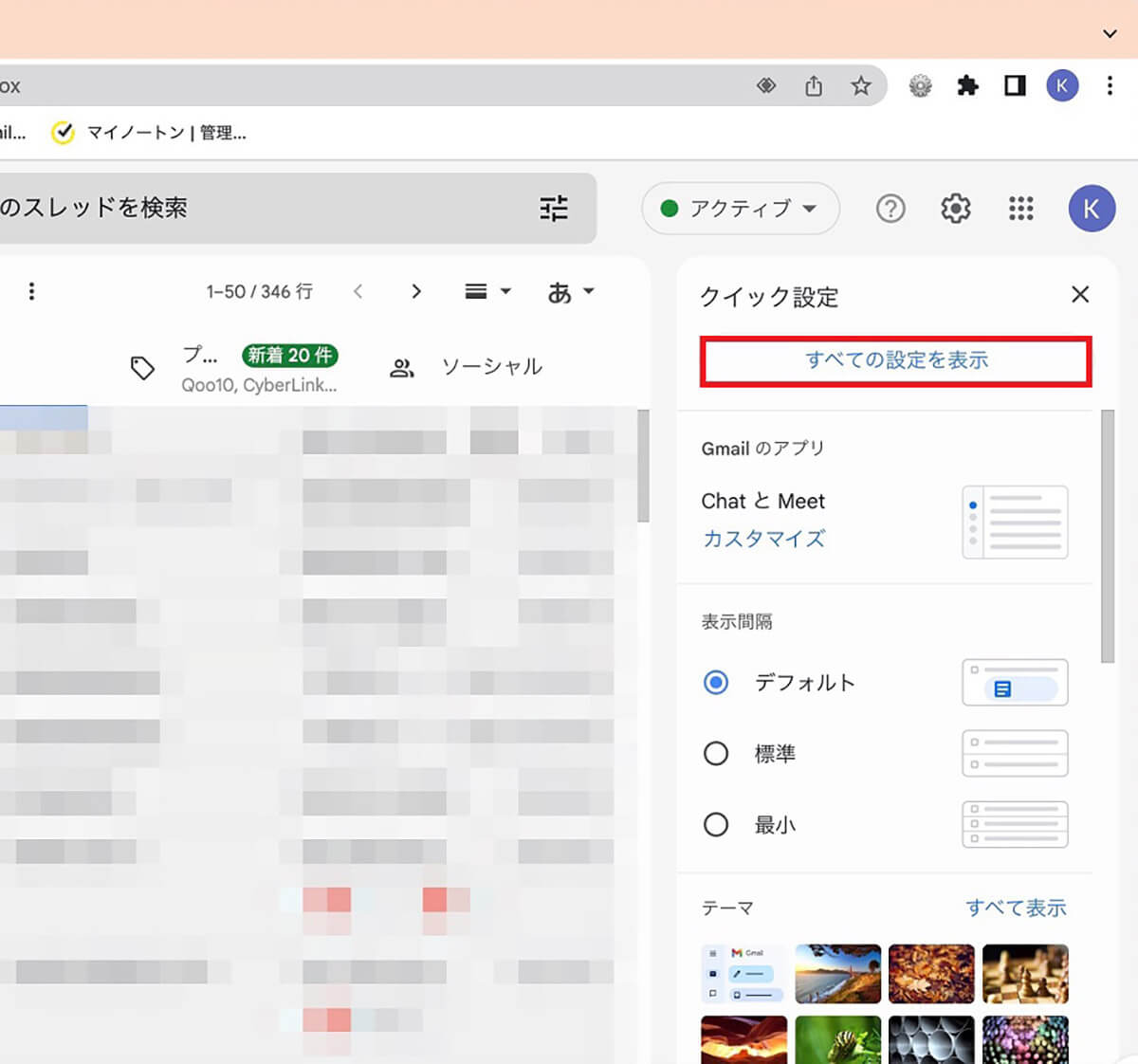This screenshot has width=1138, height=1064.
Task: Toggle the Chrome side panel icon
Action: click(x=1015, y=86)
